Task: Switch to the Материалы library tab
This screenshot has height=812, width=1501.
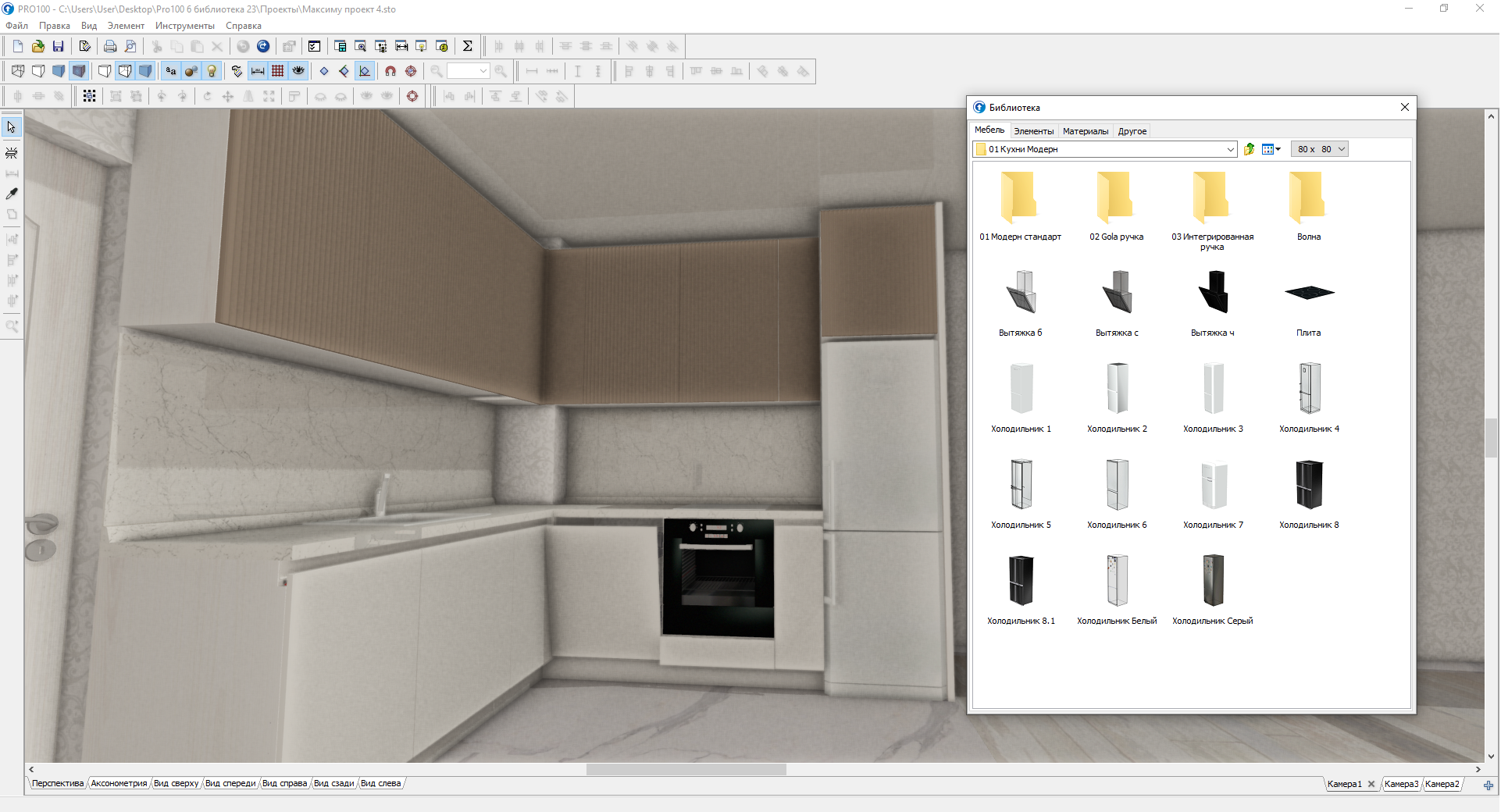Action: [x=1085, y=131]
